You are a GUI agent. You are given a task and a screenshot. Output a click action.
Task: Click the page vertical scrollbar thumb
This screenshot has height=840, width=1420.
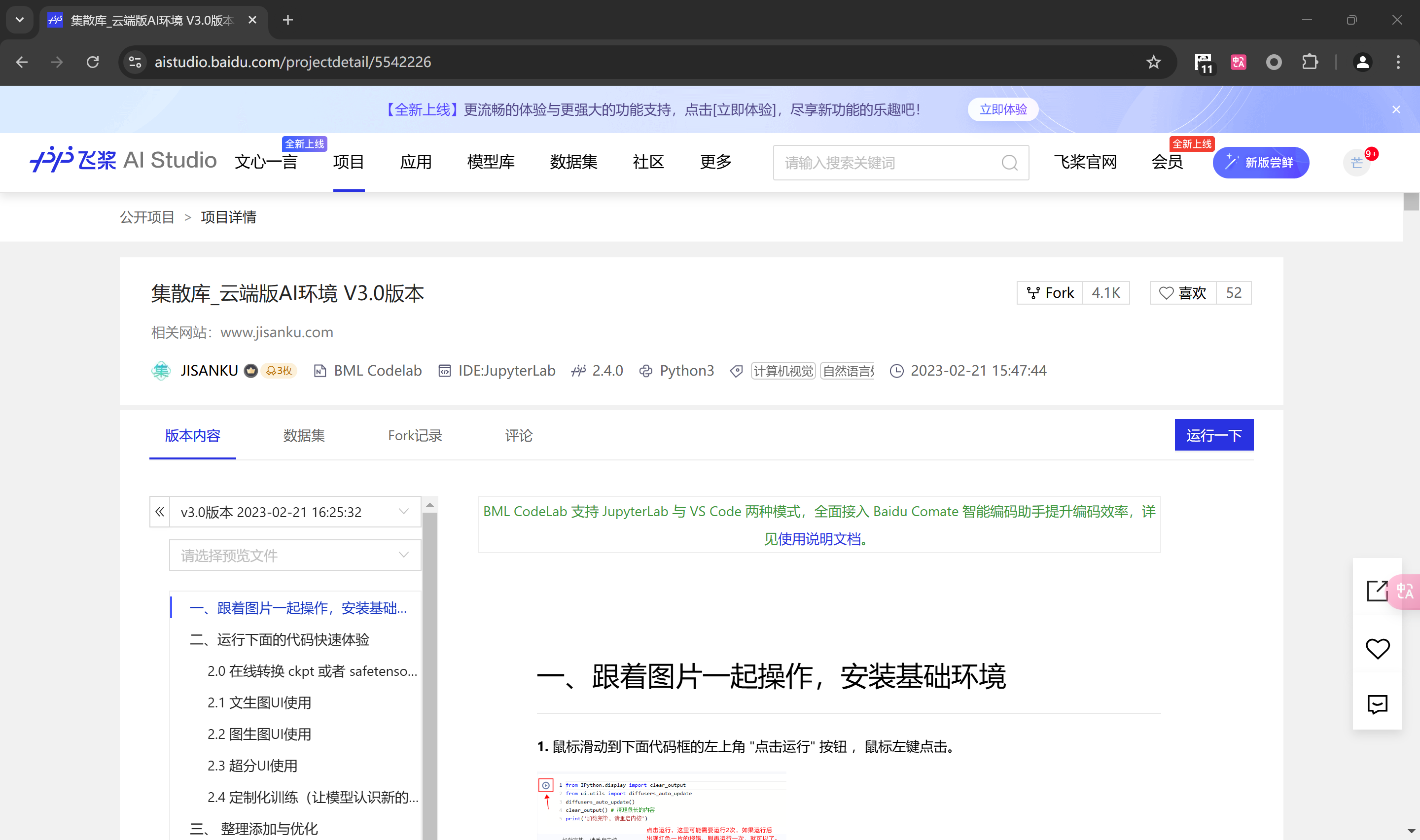coord(1412,202)
